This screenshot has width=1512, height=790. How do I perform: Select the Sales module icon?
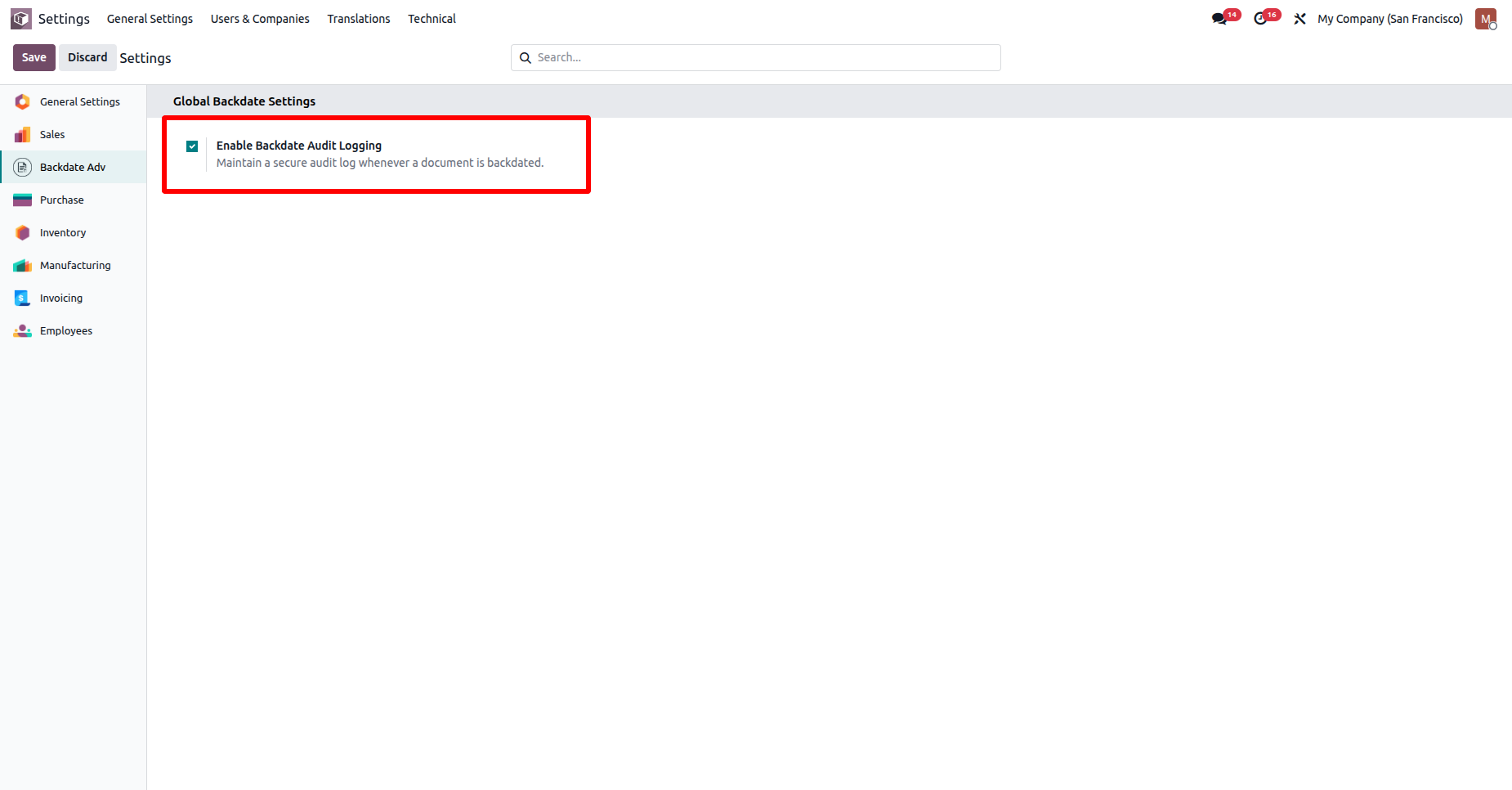(x=23, y=134)
